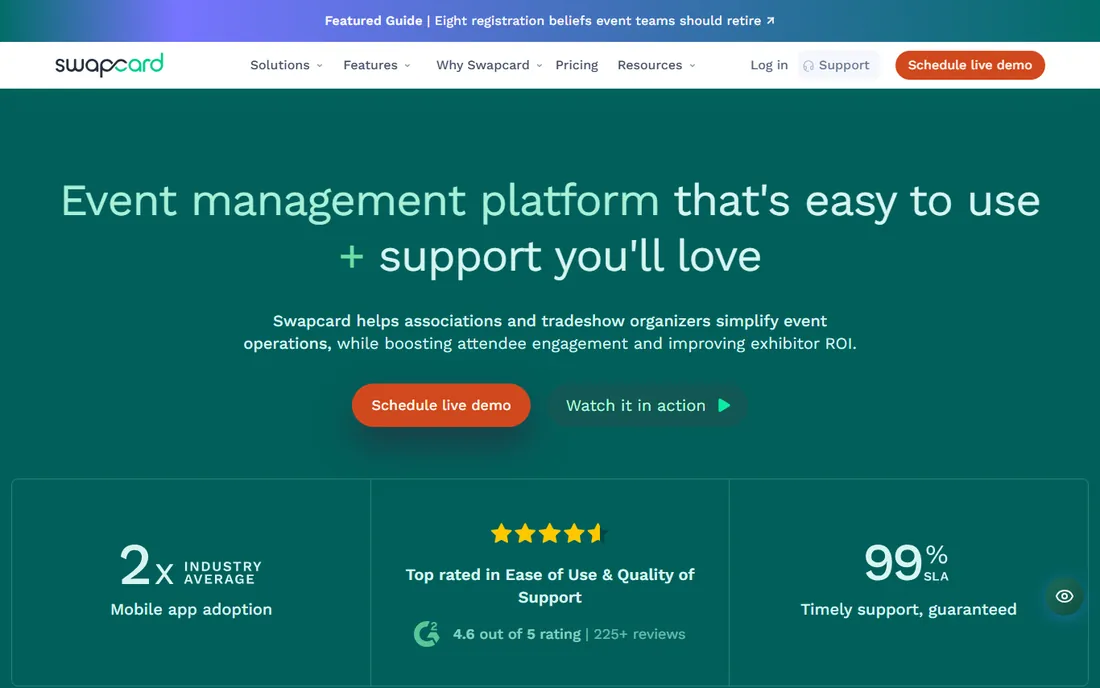Open the Support link
The image size is (1100, 688).
(838, 65)
